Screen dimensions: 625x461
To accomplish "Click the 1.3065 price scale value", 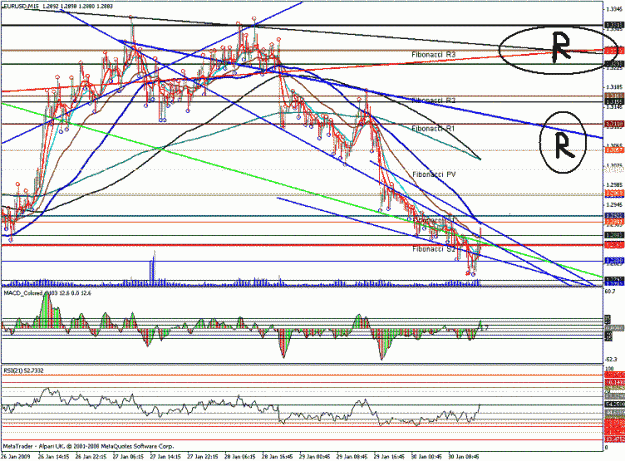I will (x=614, y=145).
